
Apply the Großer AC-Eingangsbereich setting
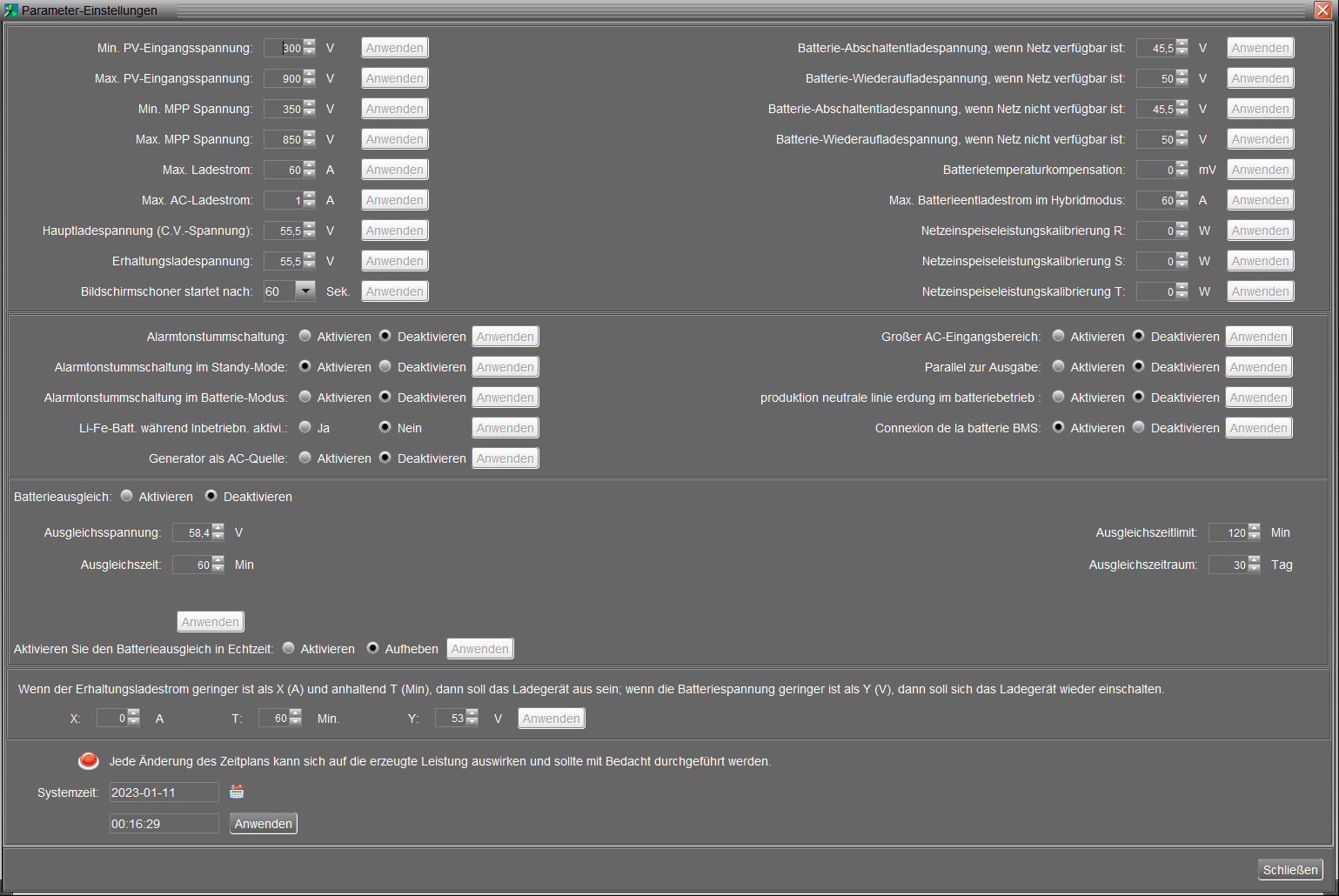point(1259,337)
